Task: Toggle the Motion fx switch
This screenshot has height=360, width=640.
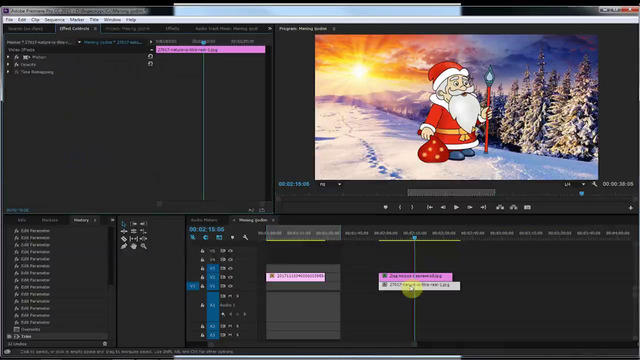Action: 16,57
